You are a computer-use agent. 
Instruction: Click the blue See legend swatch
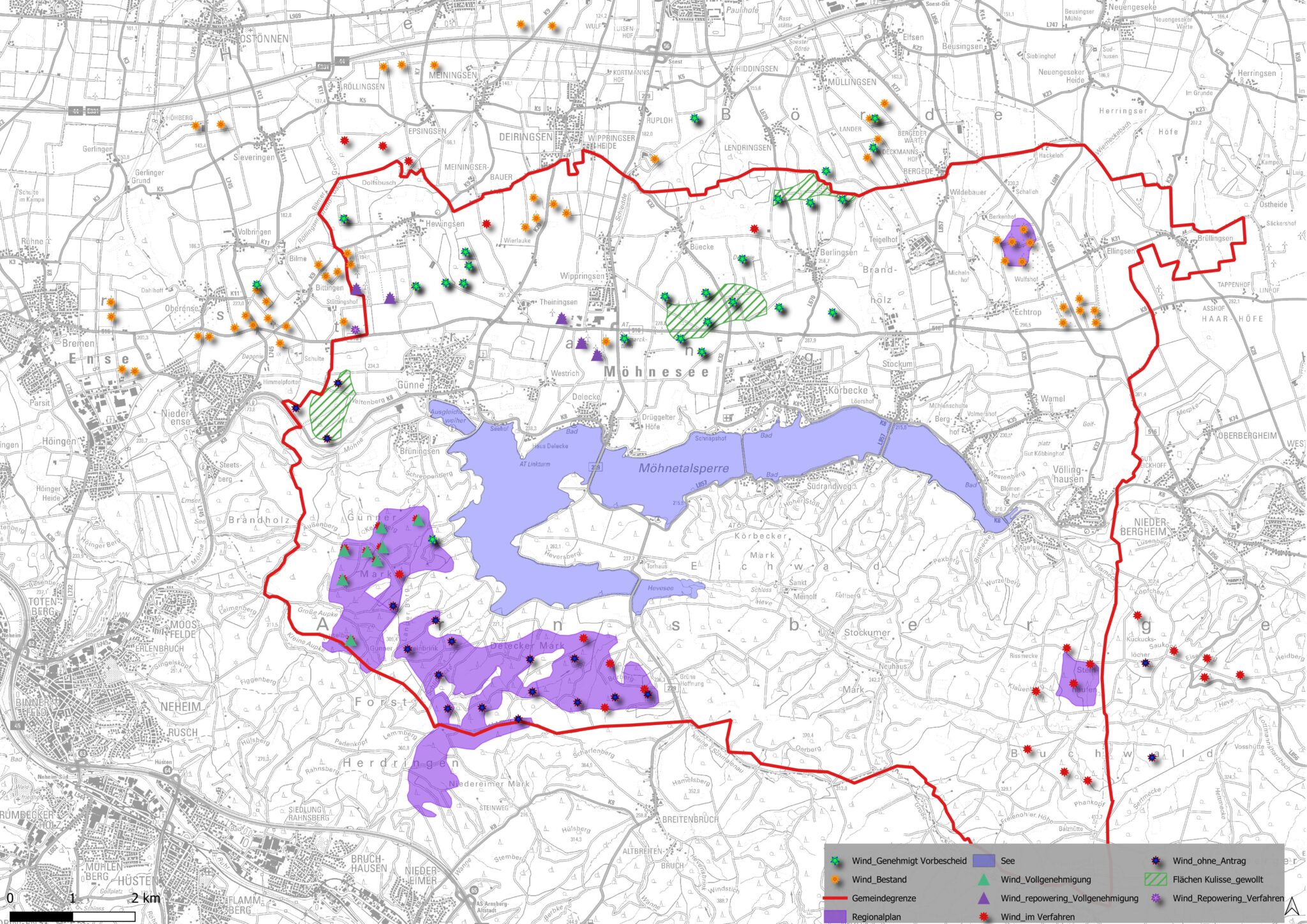(984, 861)
